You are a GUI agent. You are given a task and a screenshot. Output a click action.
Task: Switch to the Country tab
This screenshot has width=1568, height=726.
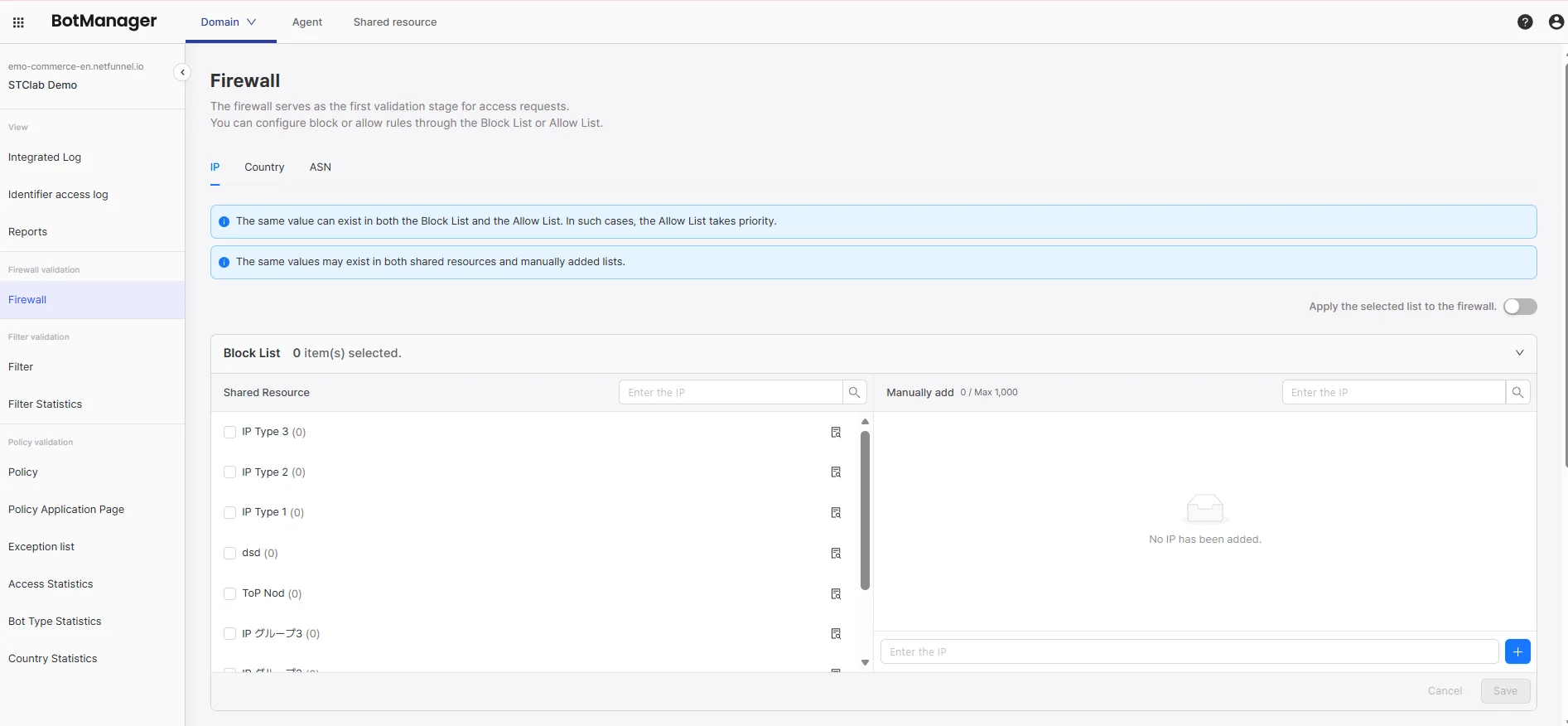click(x=264, y=167)
